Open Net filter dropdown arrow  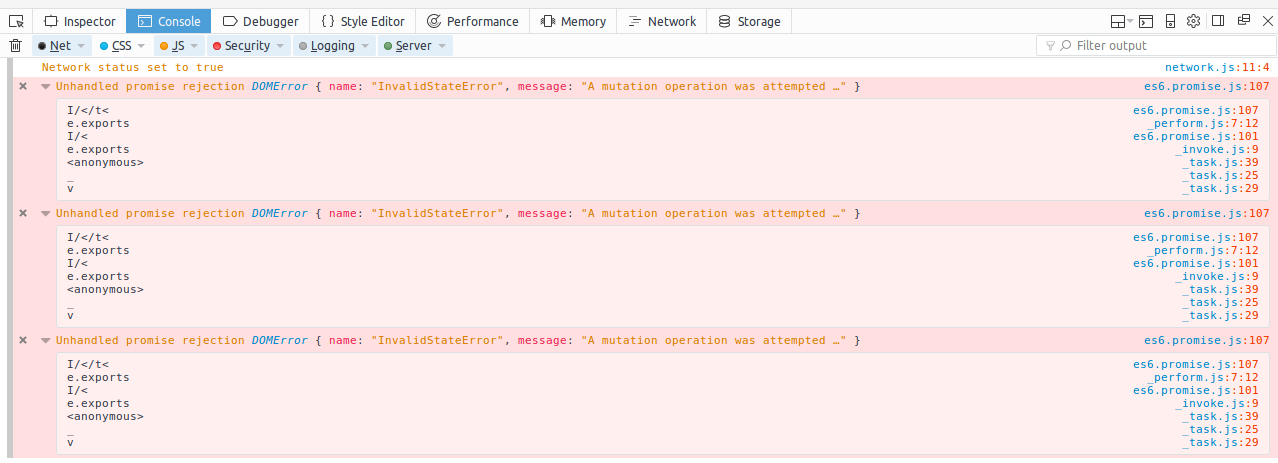[x=81, y=46]
